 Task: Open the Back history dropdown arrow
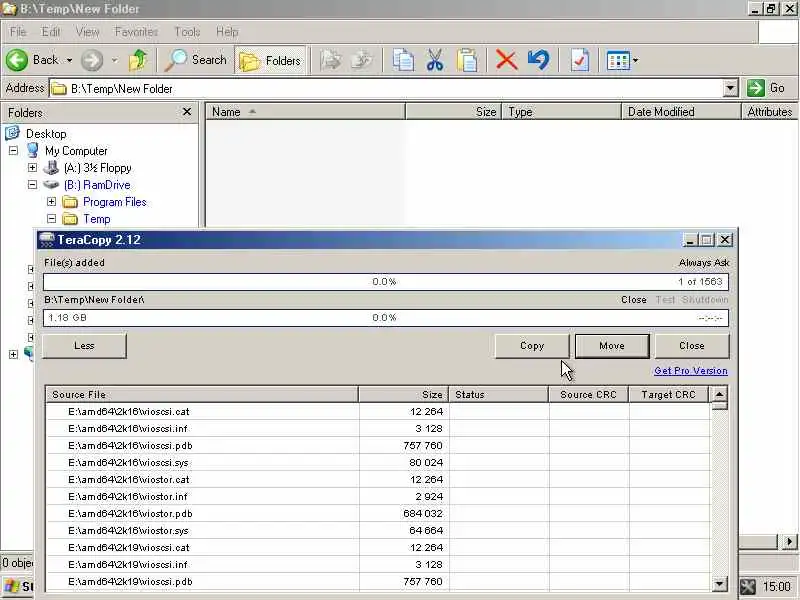coord(69,60)
